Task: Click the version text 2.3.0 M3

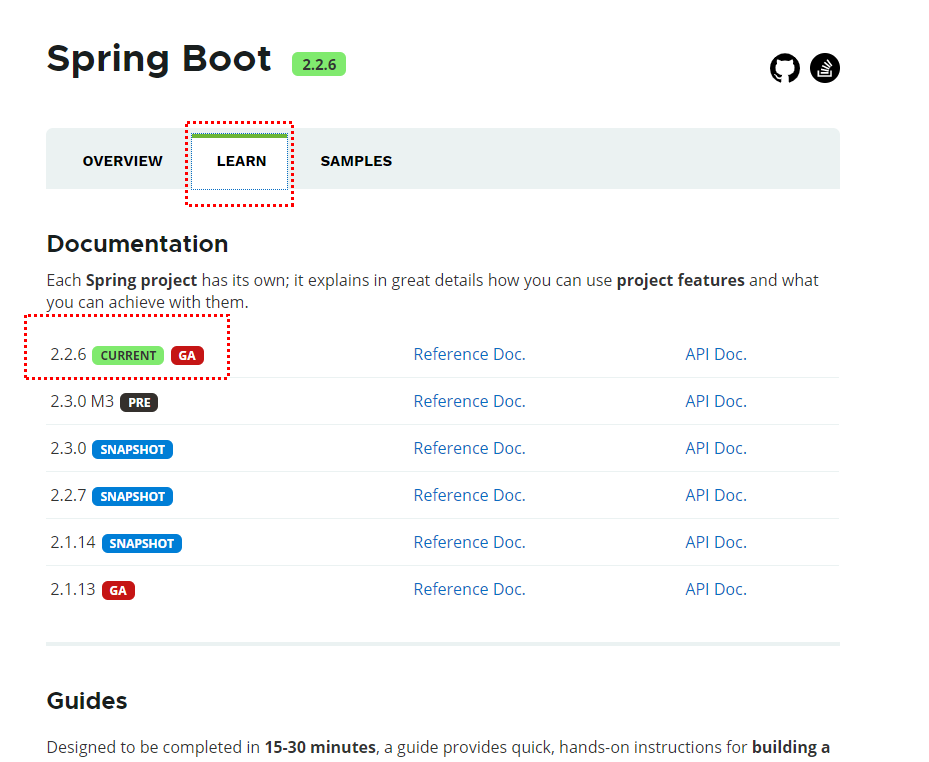Action: coord(82,401)
